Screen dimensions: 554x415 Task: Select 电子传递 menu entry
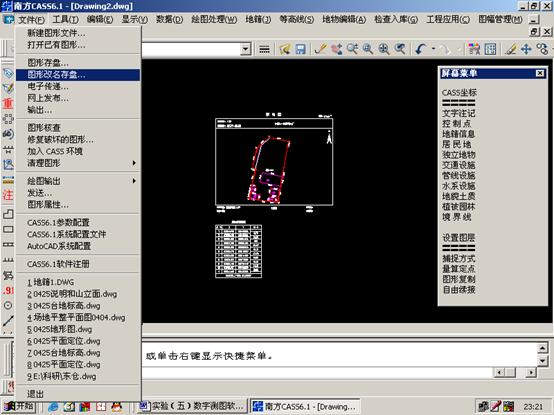point(78,87)
